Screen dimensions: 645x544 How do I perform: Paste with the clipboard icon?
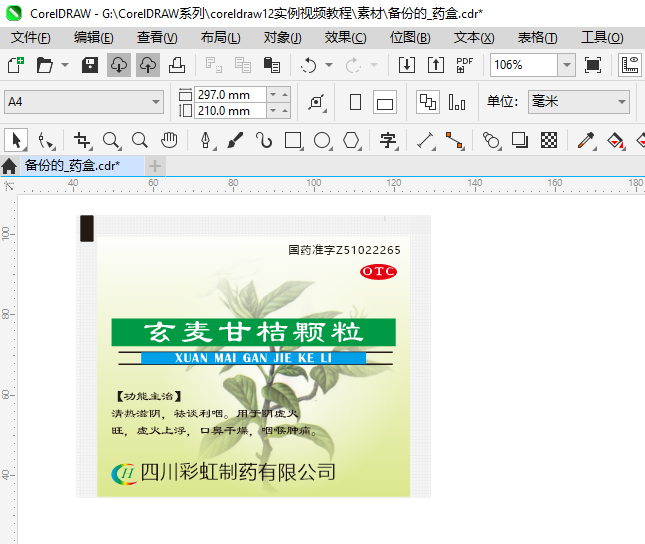(271, 65)
